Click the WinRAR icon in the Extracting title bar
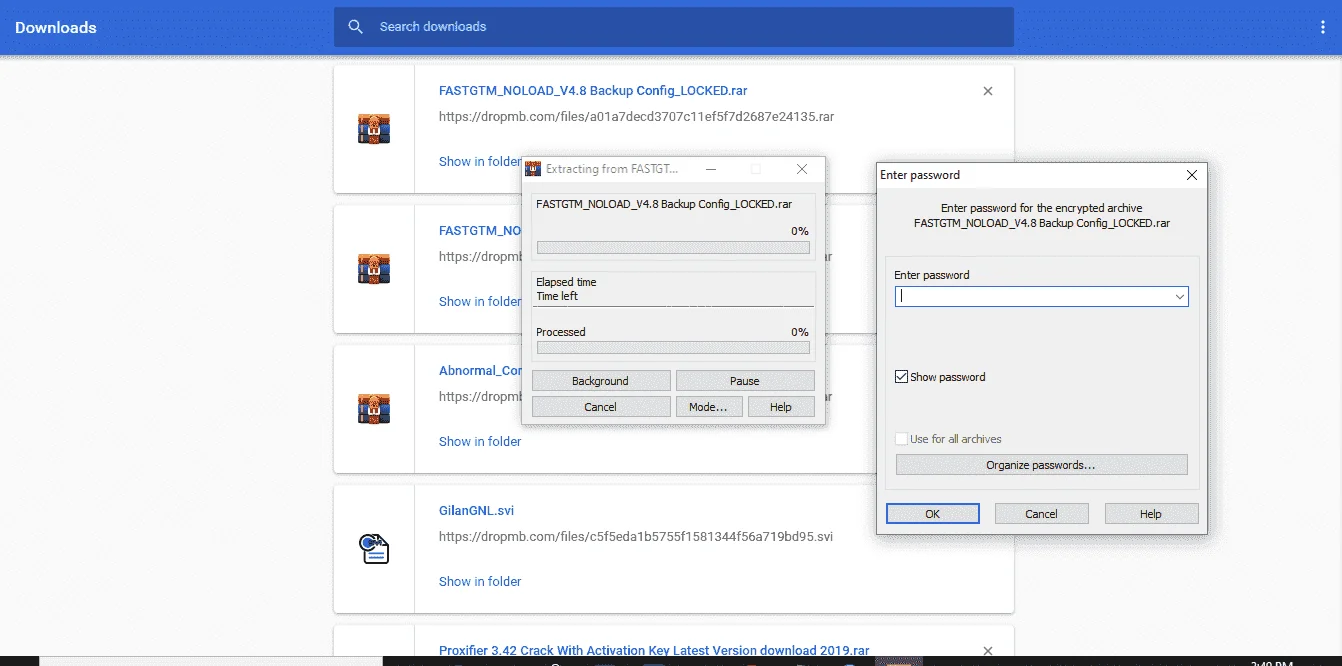 point(533,169)
